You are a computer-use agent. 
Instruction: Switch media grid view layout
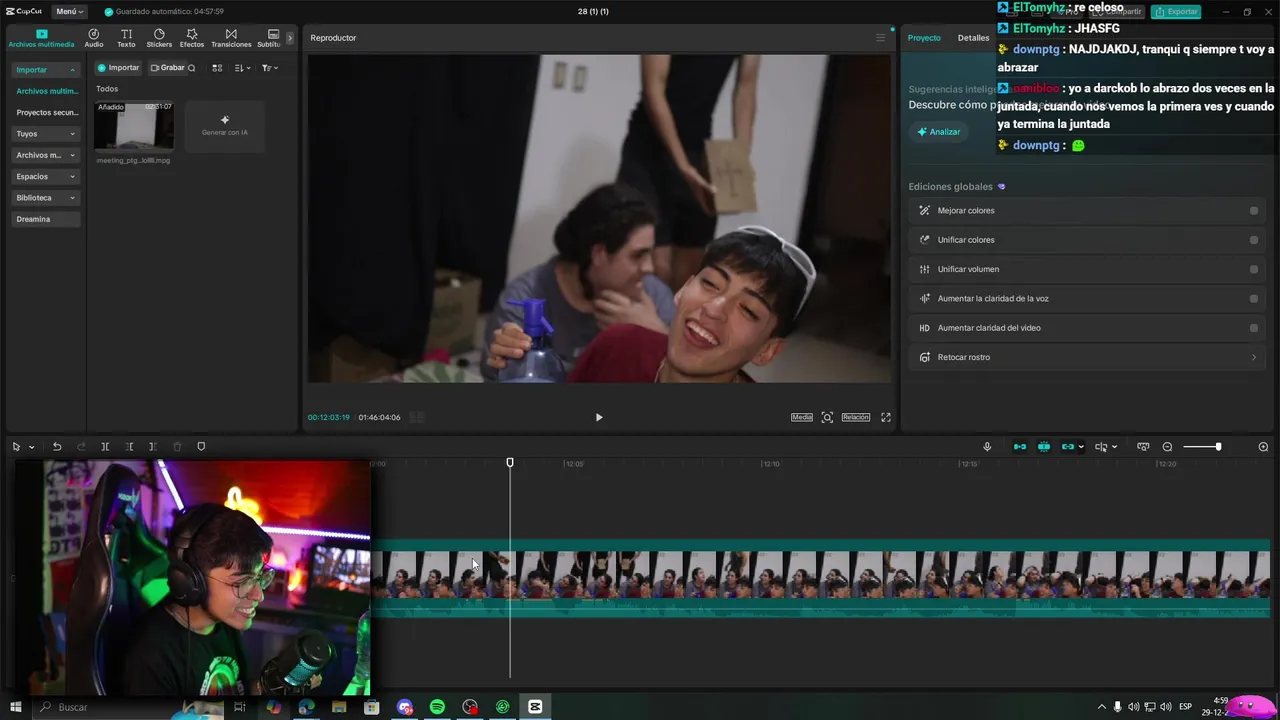click(x=217, y=68)
